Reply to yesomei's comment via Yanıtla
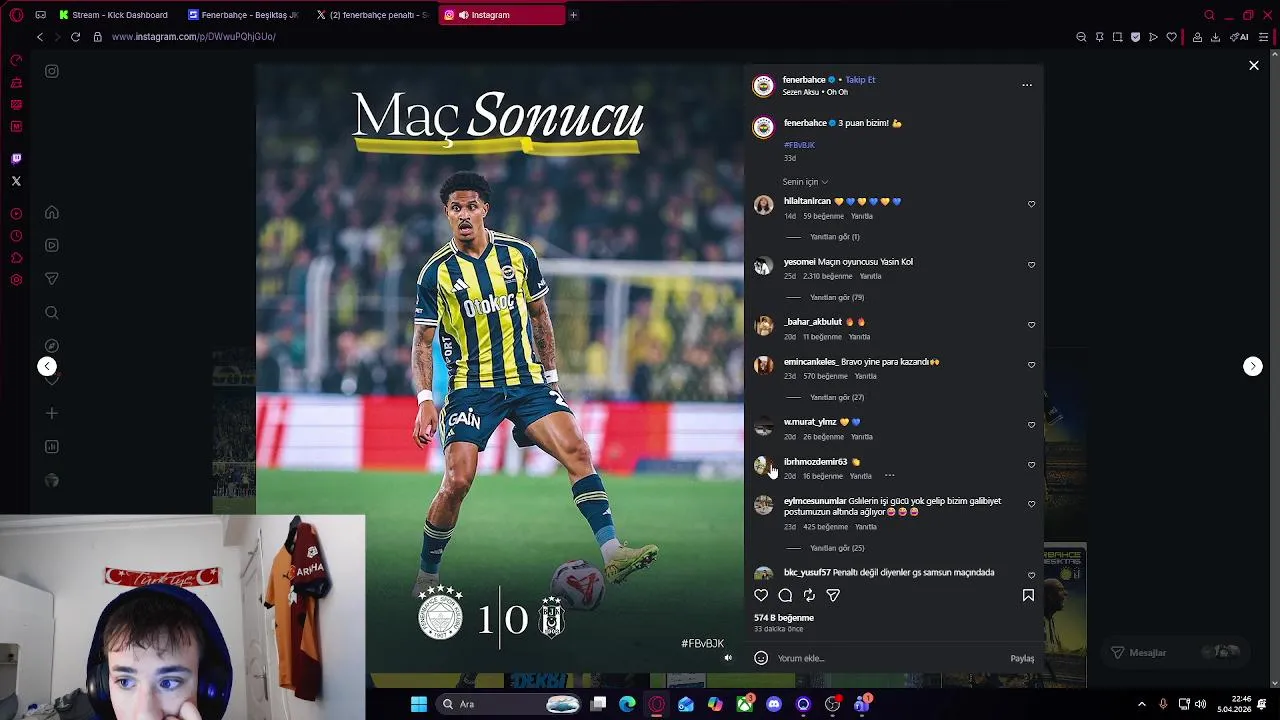 point(870,276)
